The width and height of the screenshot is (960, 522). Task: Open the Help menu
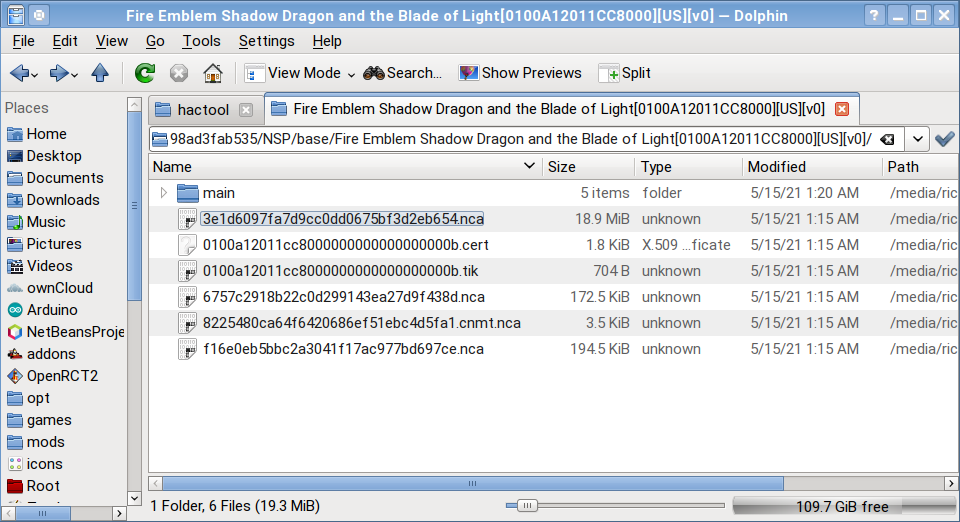pos(327,41)
